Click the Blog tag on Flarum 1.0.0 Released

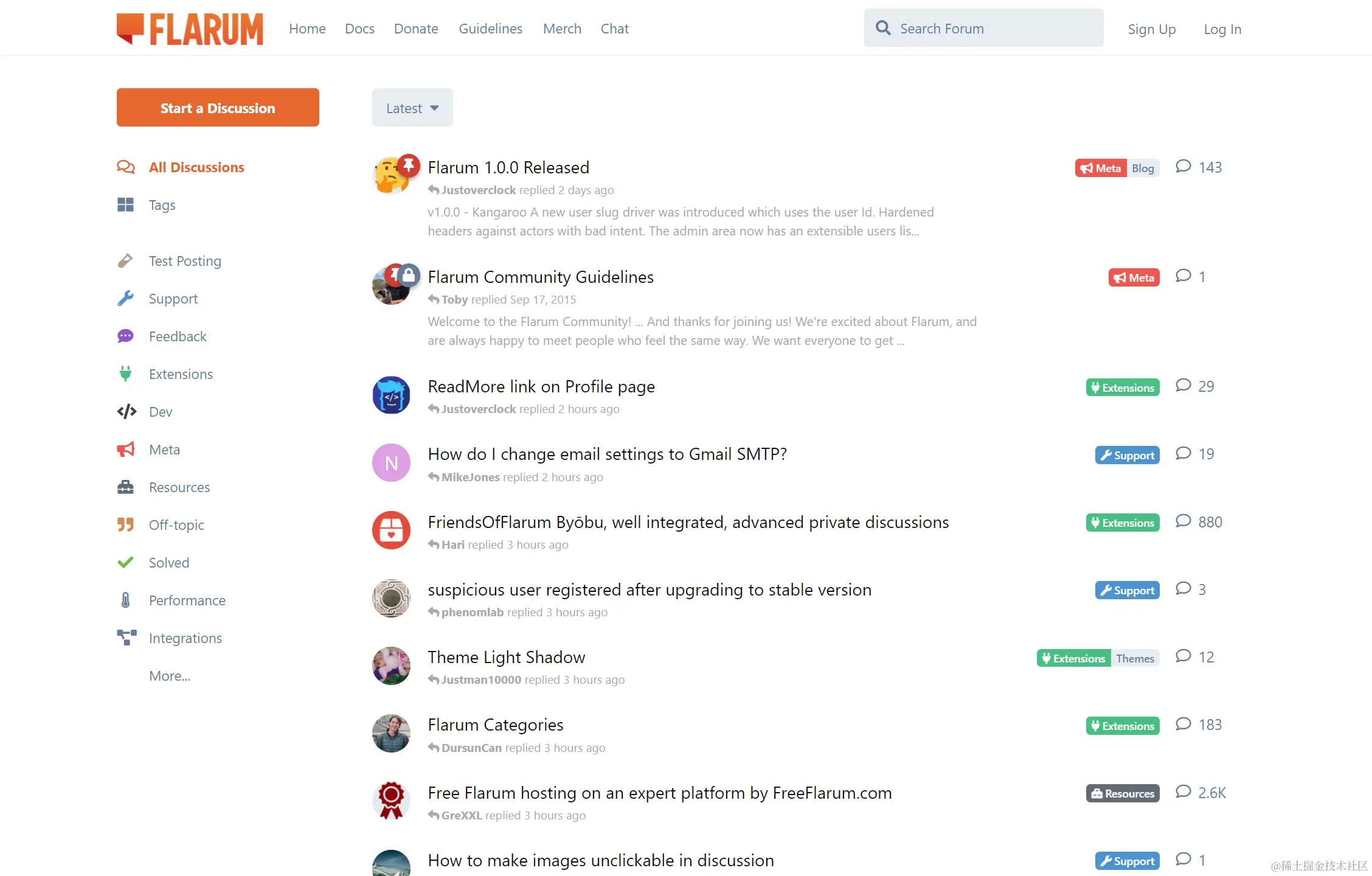[x=1143, y=169]
